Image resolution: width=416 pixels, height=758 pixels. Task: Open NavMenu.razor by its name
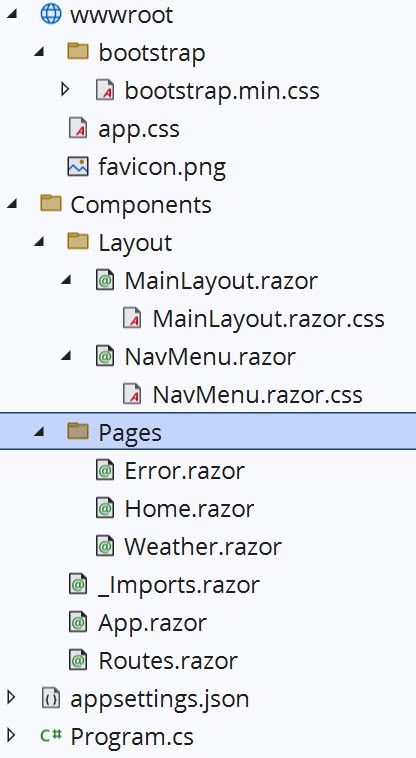pyautogui.click(x=210, y=357)
